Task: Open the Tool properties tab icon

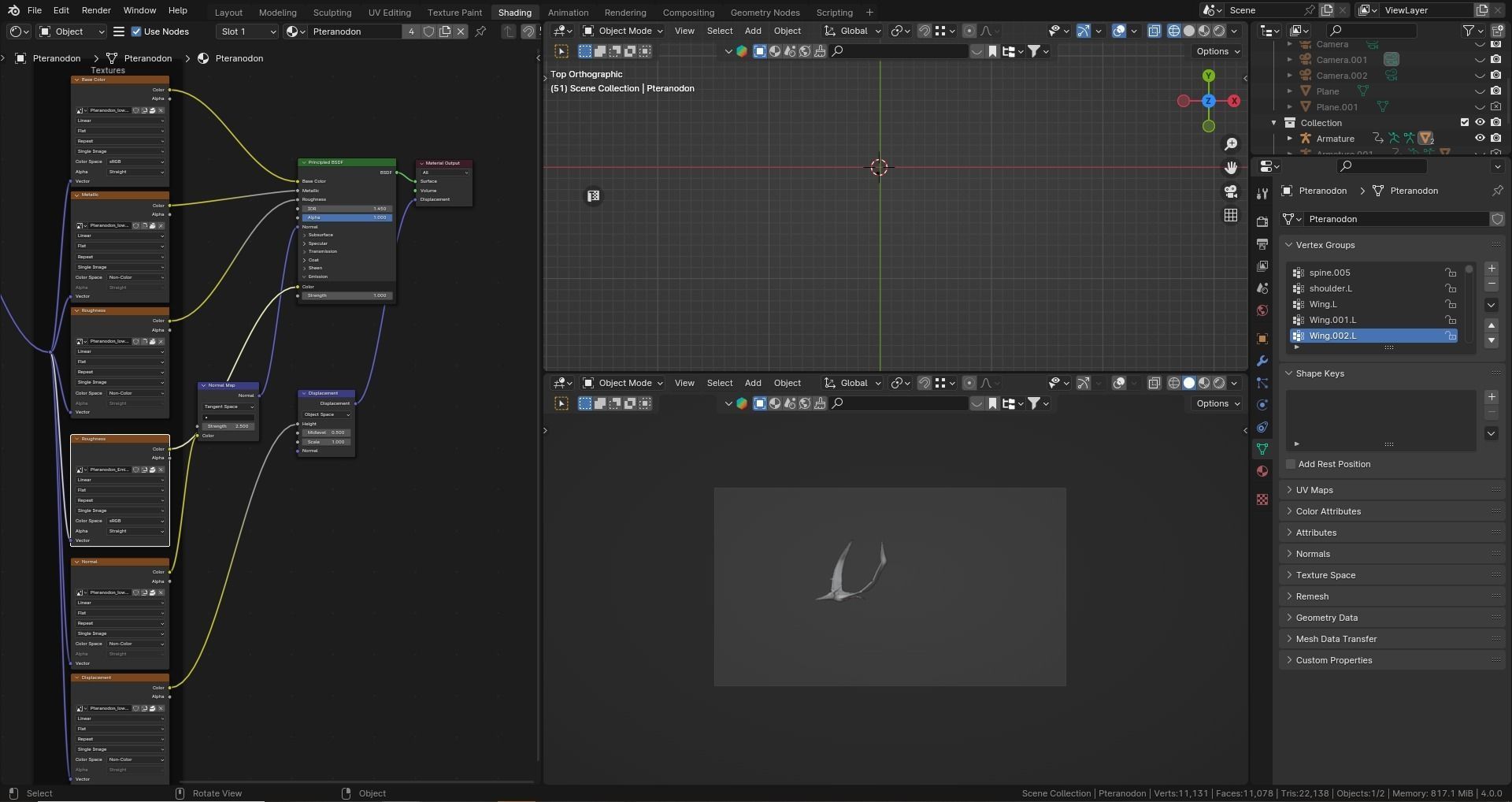Action: click(x=1262, y=194)
